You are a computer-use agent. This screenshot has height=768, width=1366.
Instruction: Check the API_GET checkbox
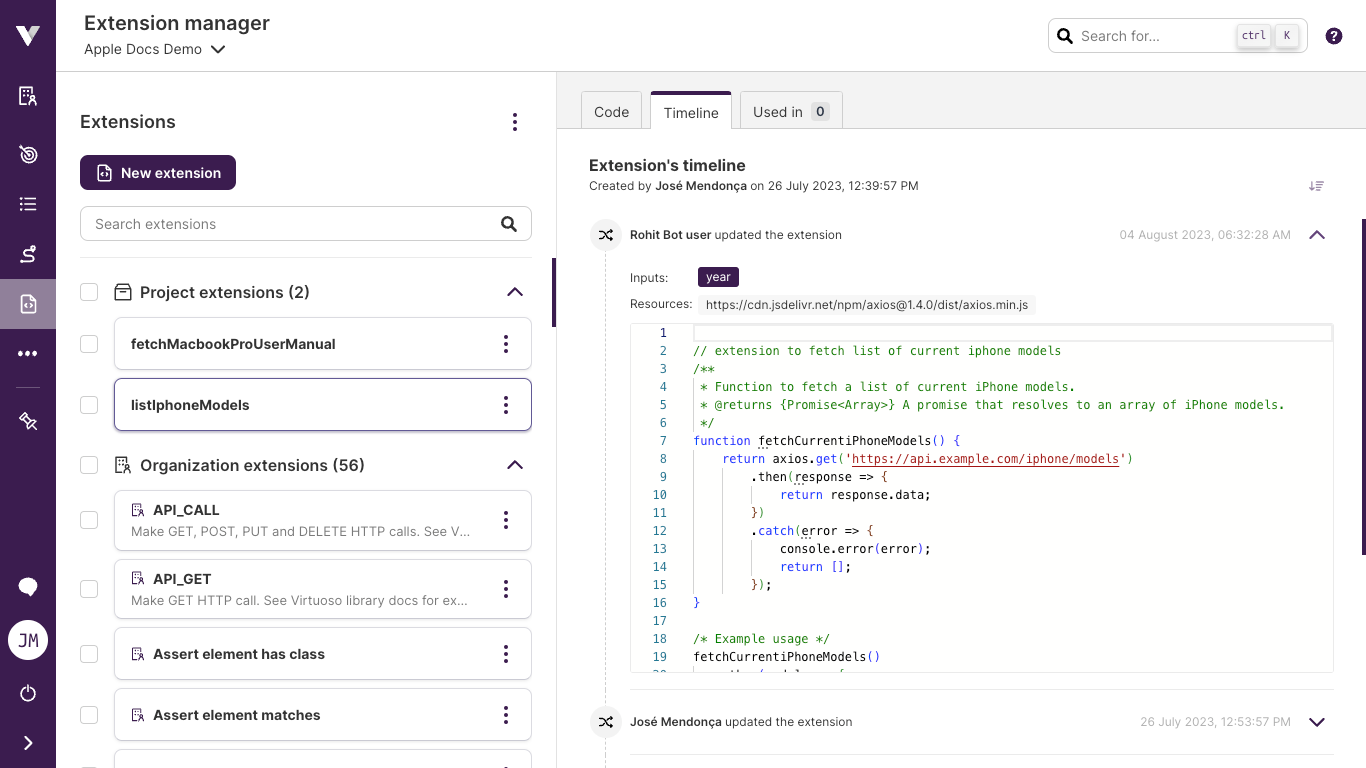89,589
